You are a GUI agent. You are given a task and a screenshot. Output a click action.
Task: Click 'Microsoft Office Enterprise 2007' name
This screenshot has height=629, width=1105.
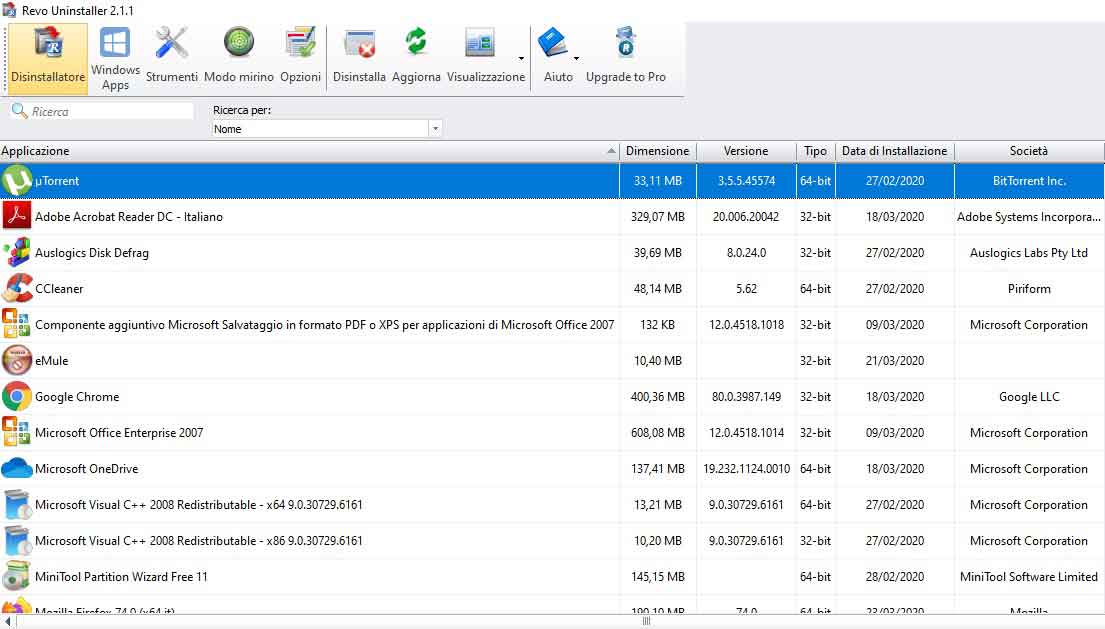(119, 433)
